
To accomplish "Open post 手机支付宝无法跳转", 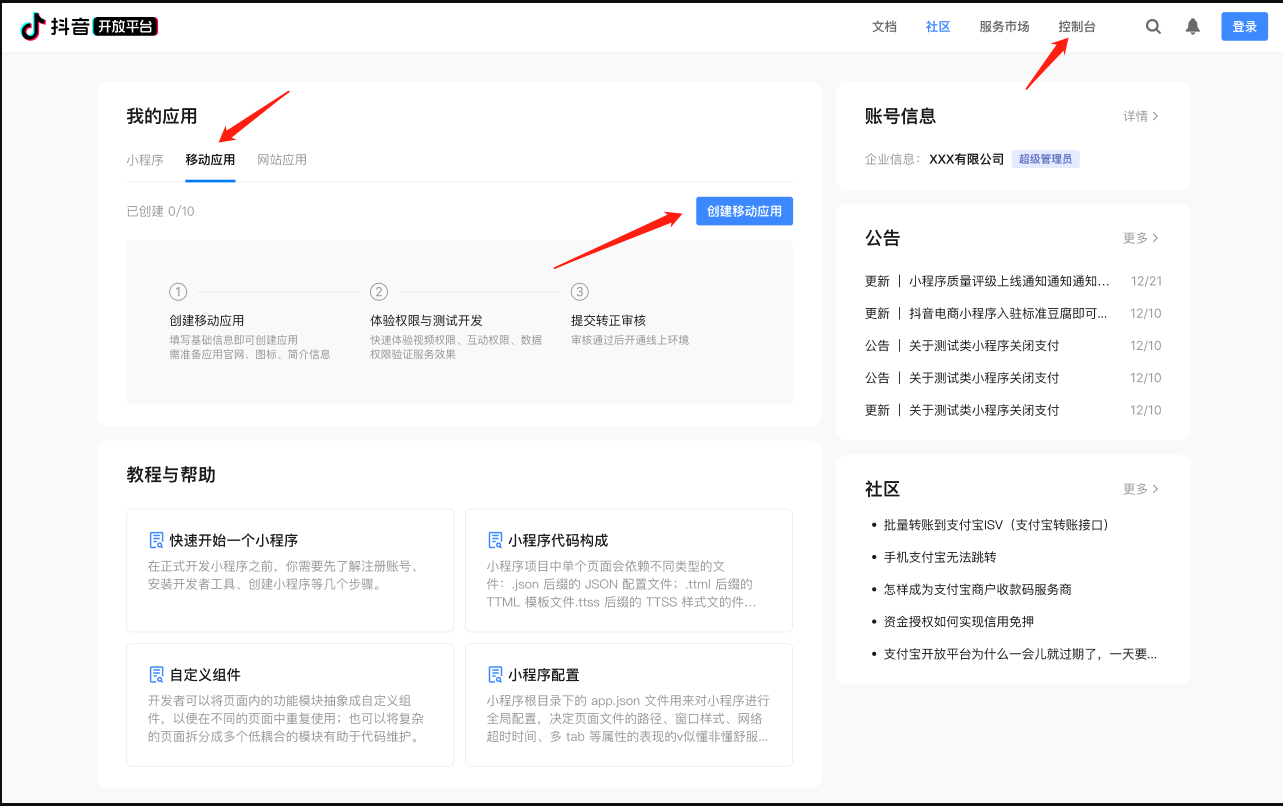I will (940, 557).
